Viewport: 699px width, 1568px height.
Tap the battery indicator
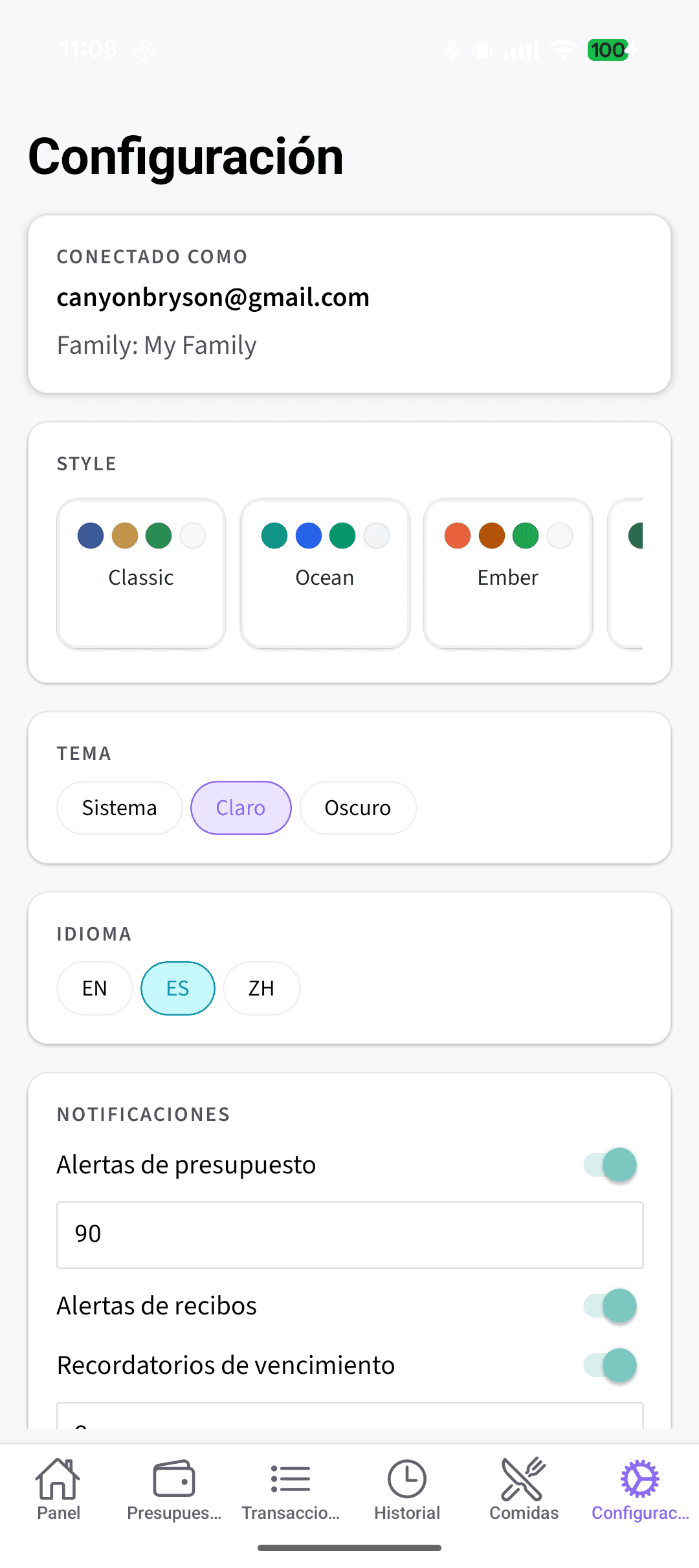(608, 50)
